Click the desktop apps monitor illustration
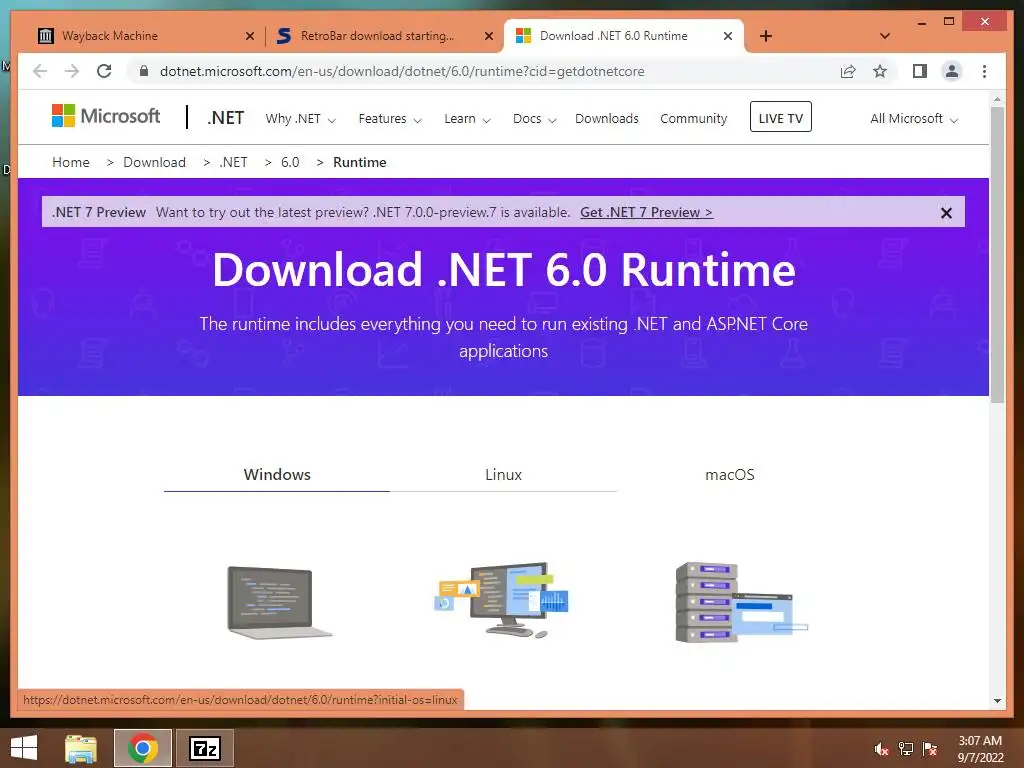1024x768 pixels. tap(502, 600)
